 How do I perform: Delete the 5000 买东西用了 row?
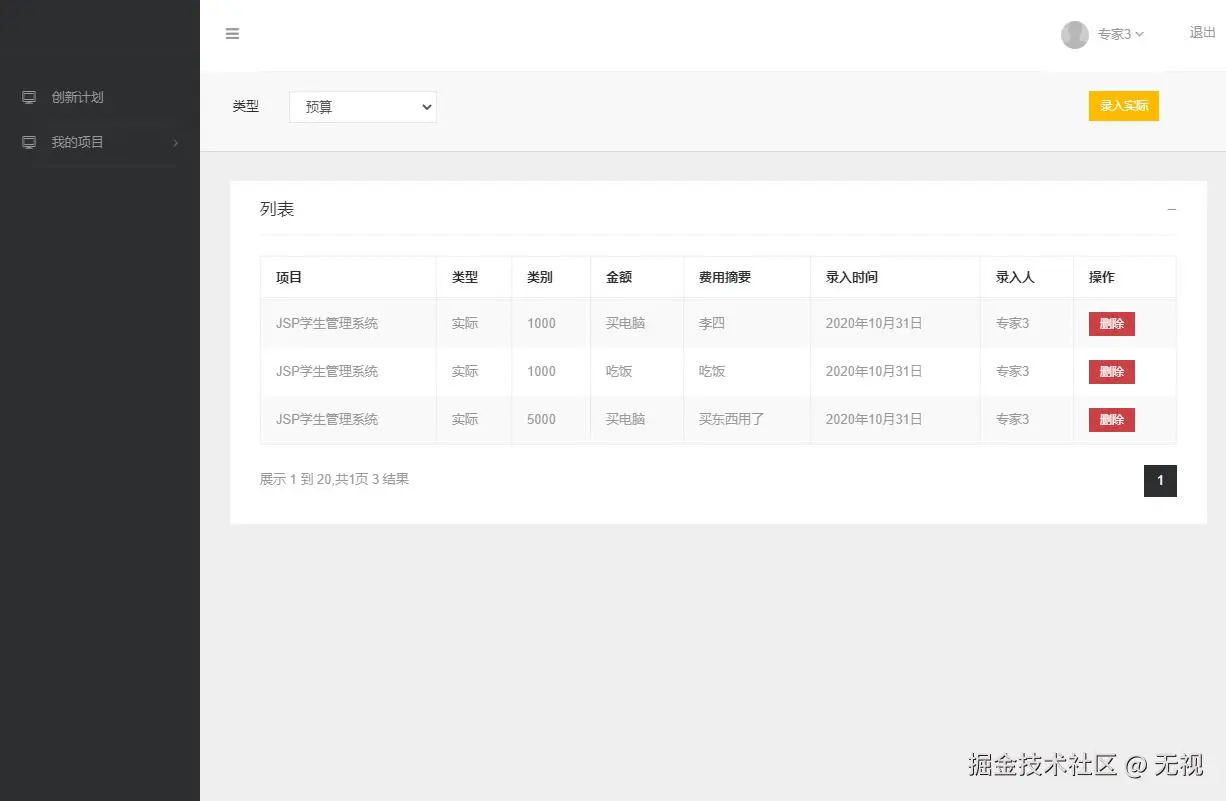click(x=1112, y=420)
